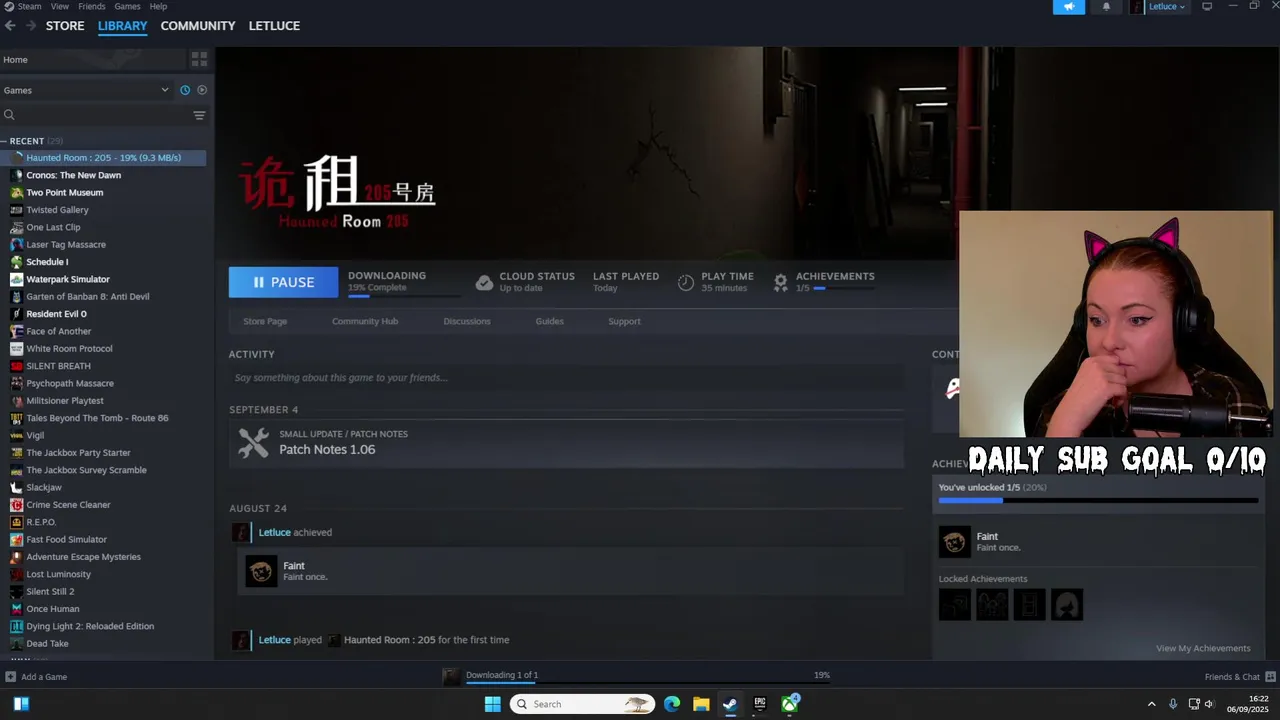Open the Community Hub link
This screenshot has height=720, width=1280.
[365, 321]
